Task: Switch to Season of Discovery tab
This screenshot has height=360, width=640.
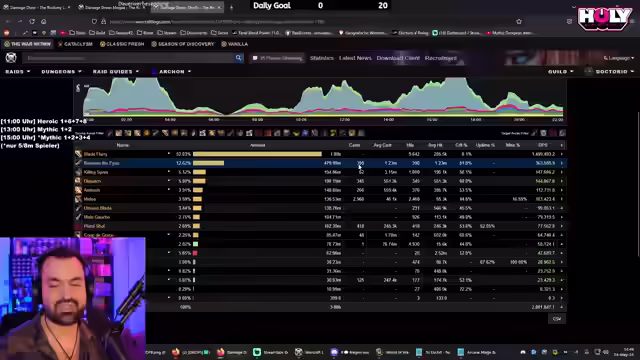Action: tap(182, 44)
